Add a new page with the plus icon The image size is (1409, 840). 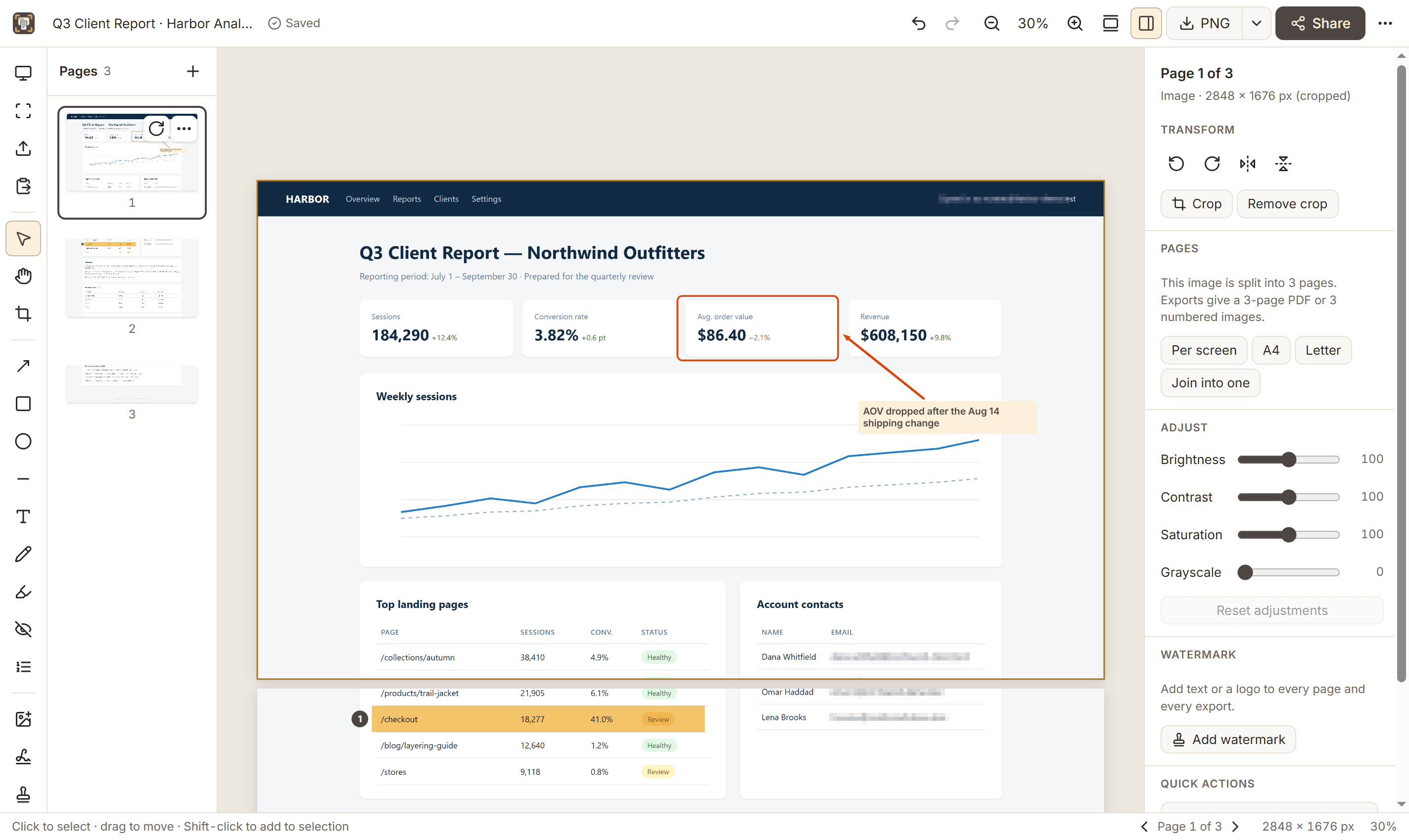click(193, 71)
